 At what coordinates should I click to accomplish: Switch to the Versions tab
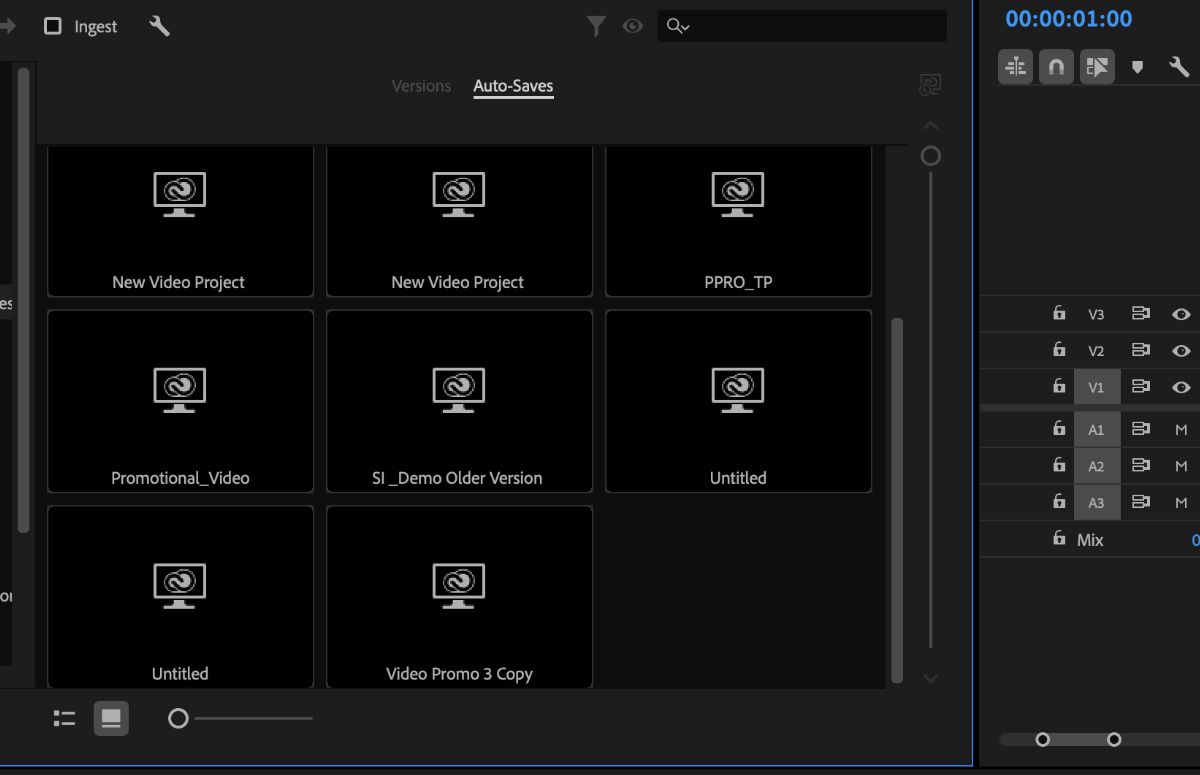[420, 86]
